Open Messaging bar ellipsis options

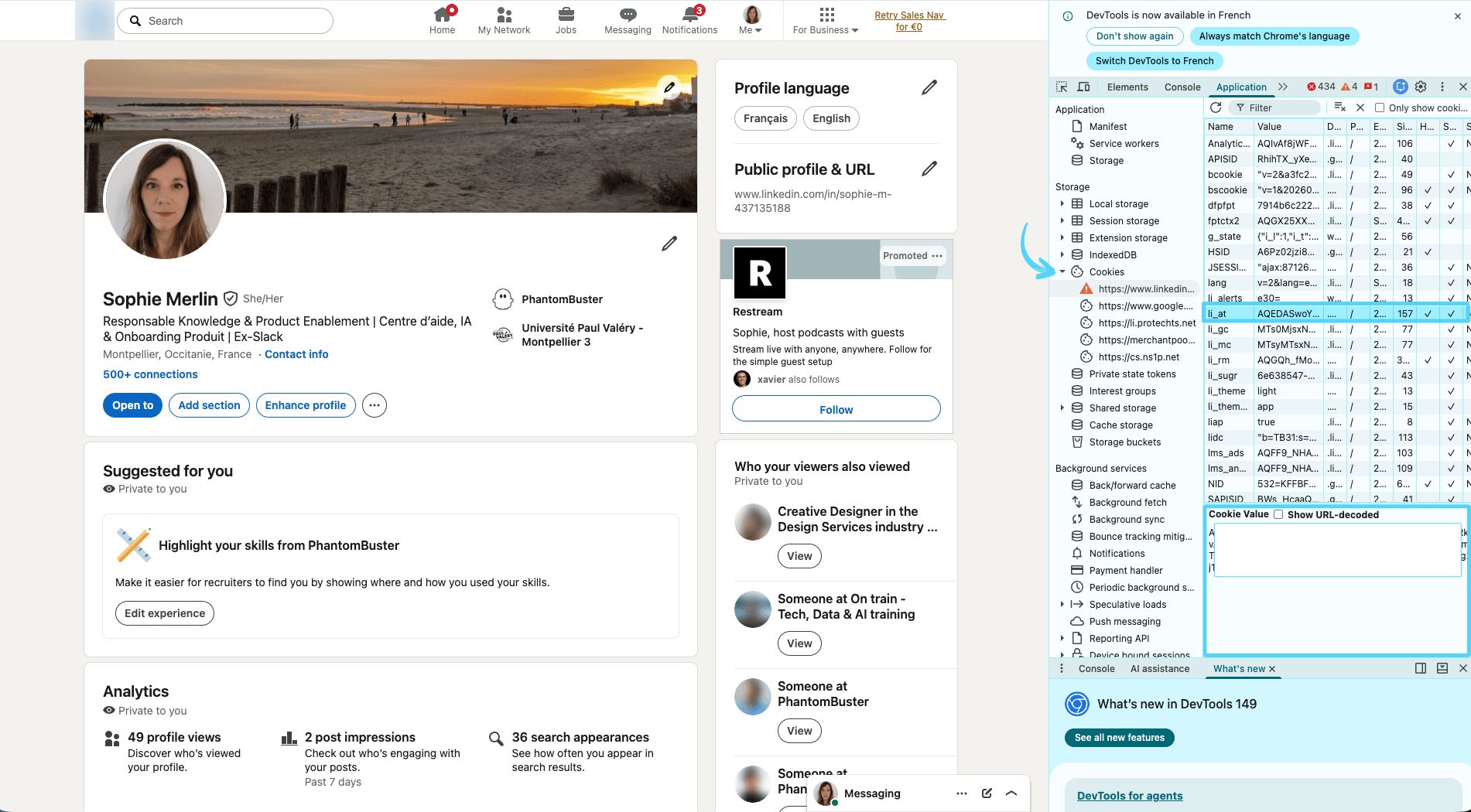point(962,793)
